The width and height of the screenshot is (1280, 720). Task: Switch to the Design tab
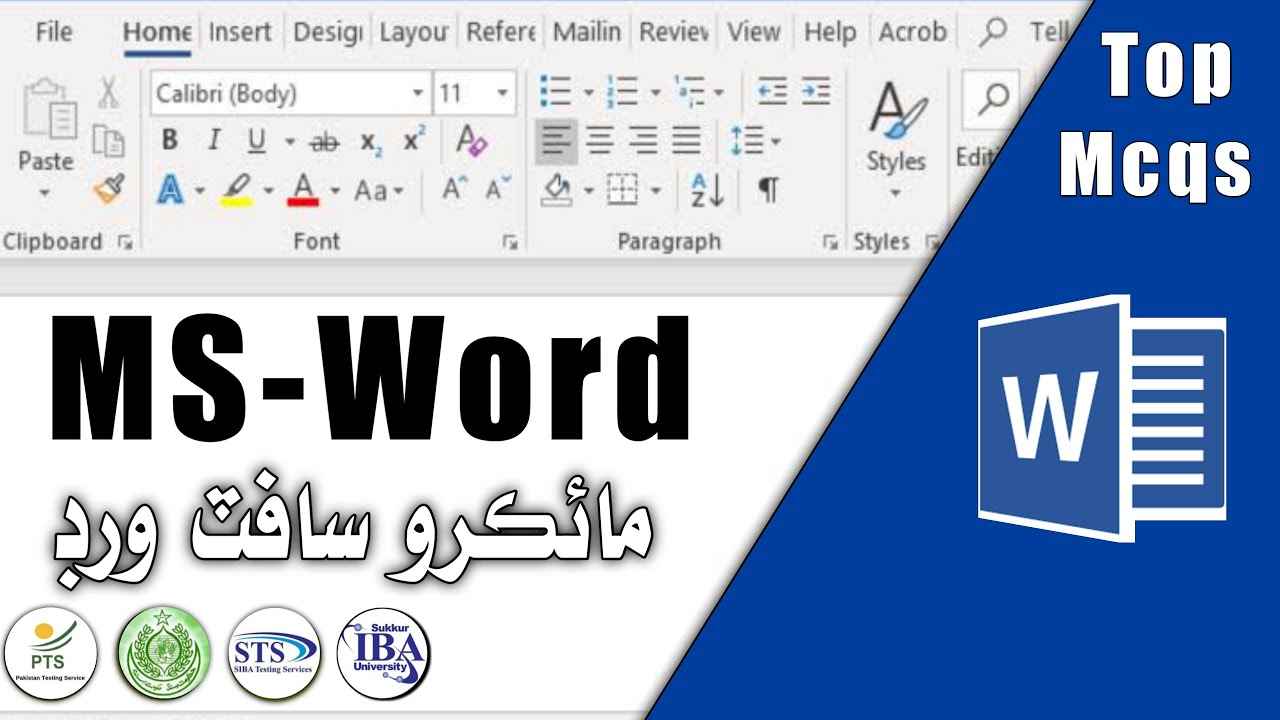click(327, 31)
